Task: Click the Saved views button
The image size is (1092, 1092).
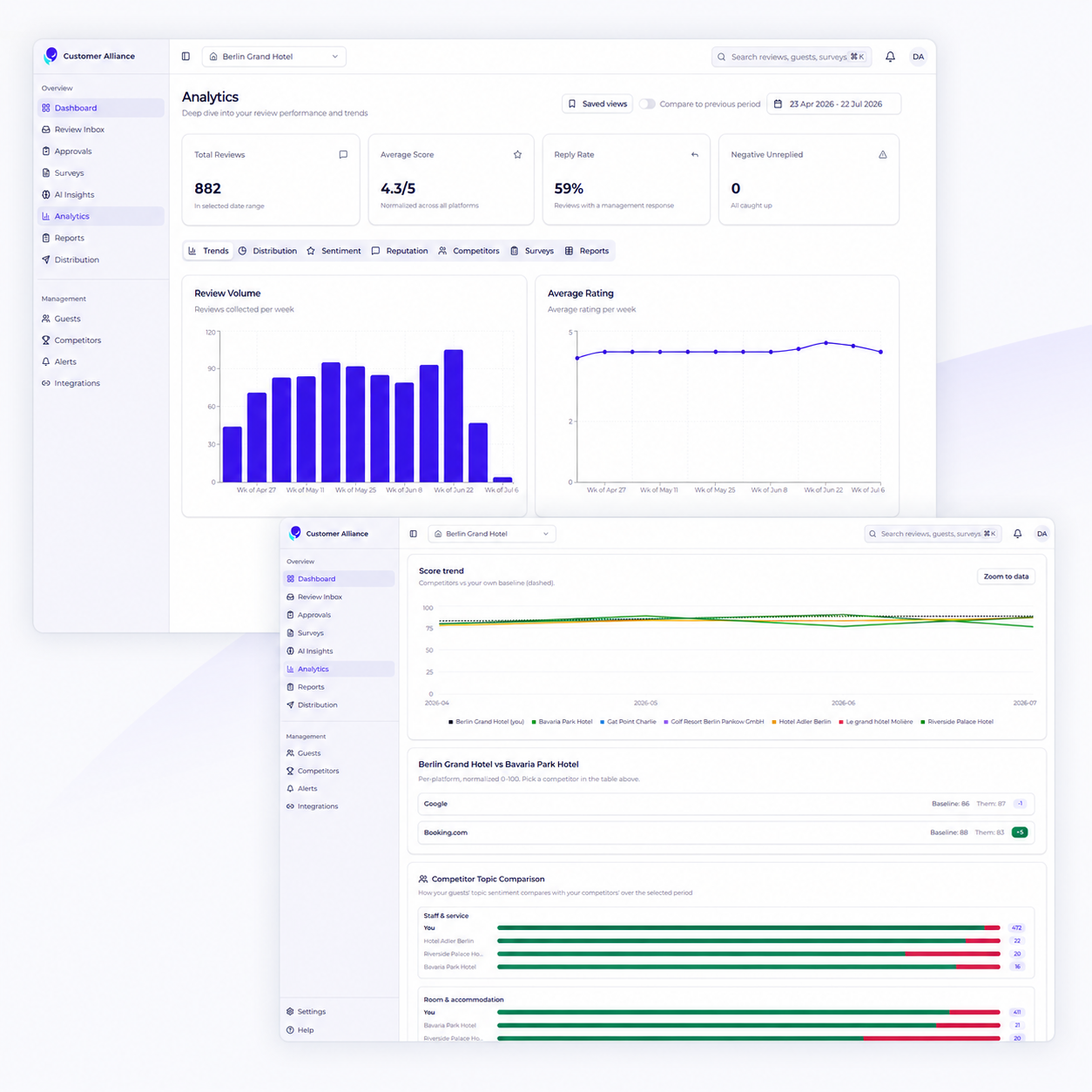Action: [597, 104]
